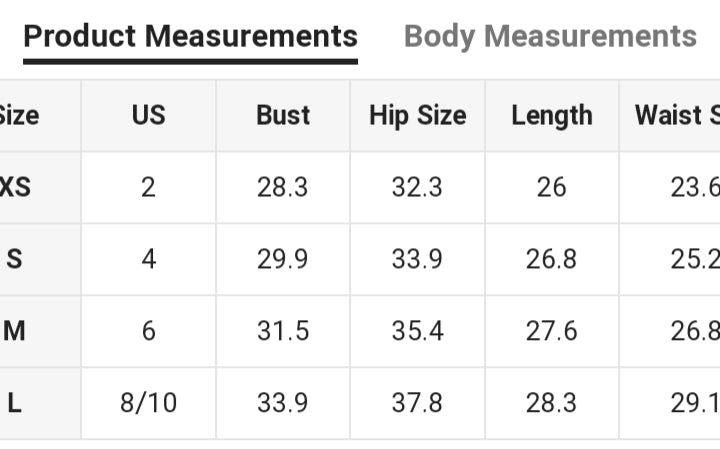Click the 28.3 bust measurement cell
The height and width of the screenshot is (449, 720).
(x=283, y=187)
